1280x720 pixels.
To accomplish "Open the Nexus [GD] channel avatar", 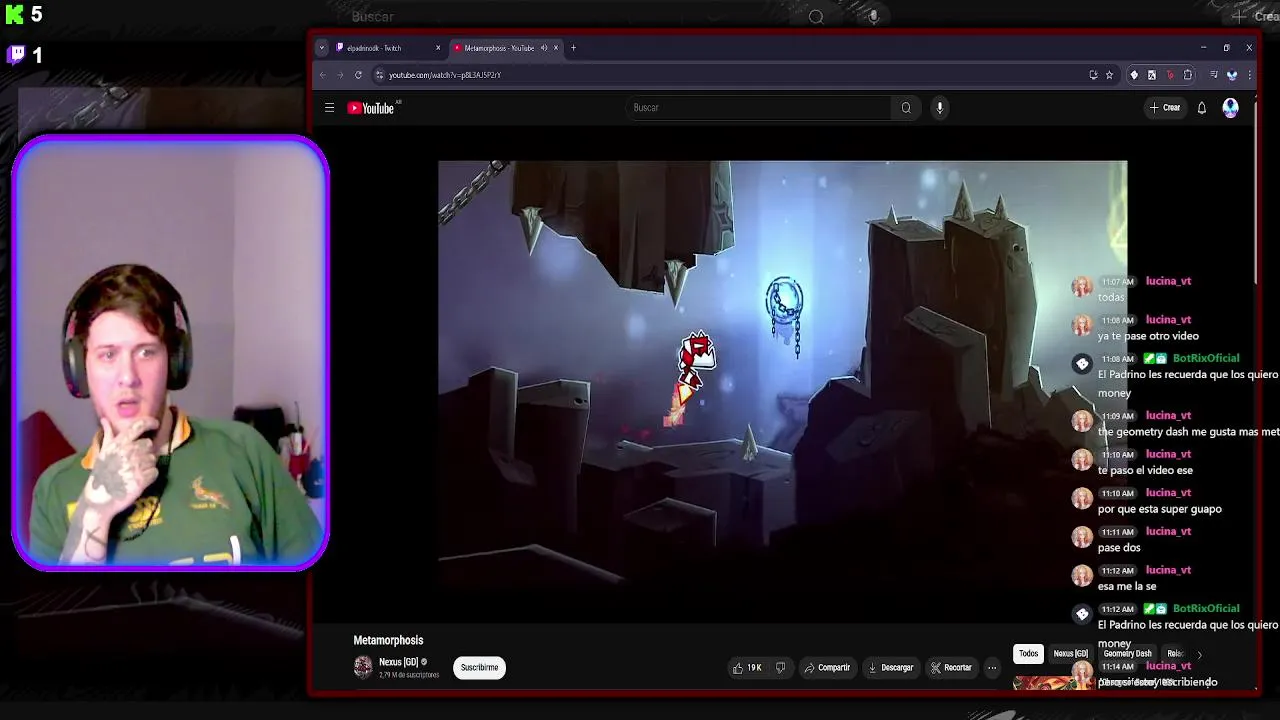I will click(363, 667).
